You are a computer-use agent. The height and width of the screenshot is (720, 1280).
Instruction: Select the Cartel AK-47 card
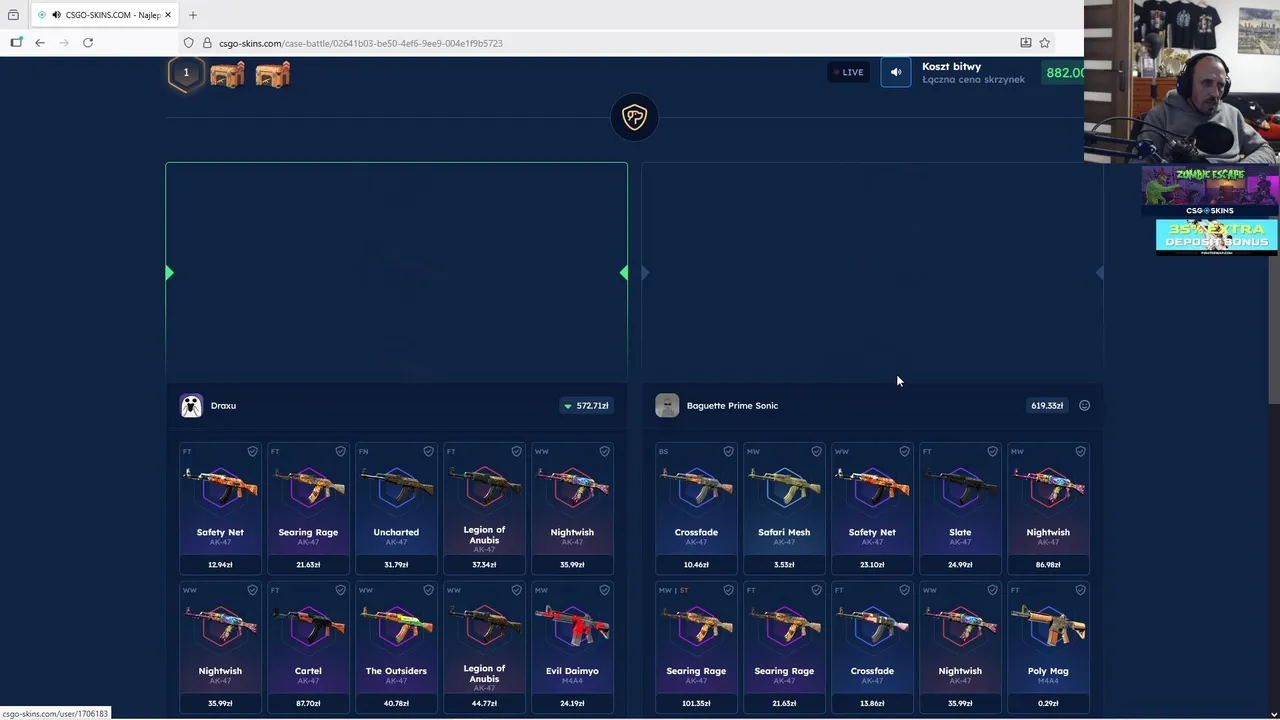click(x=308, y=647)
